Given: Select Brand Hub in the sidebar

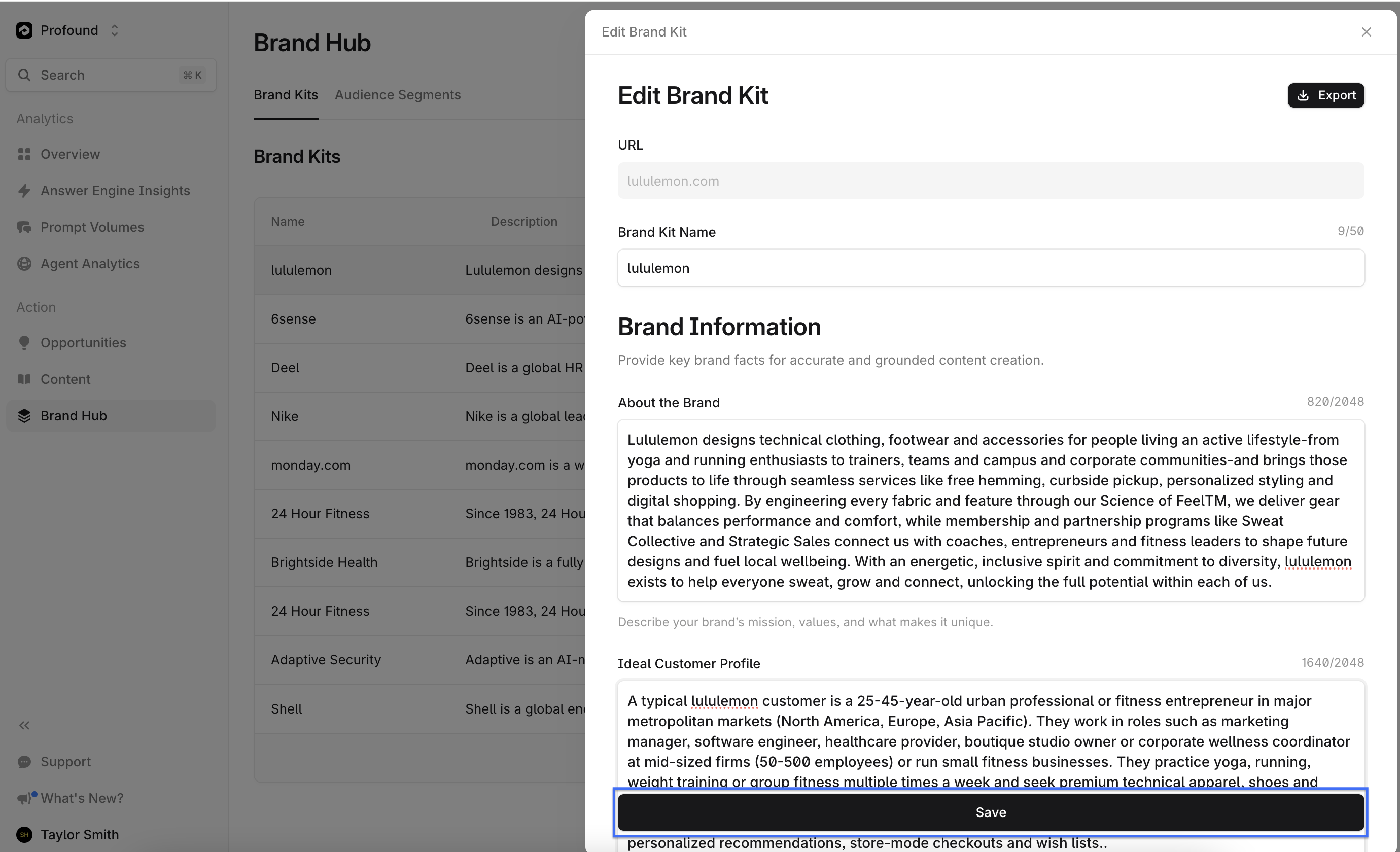Looking at the screenshot, I should pos(111,416).
